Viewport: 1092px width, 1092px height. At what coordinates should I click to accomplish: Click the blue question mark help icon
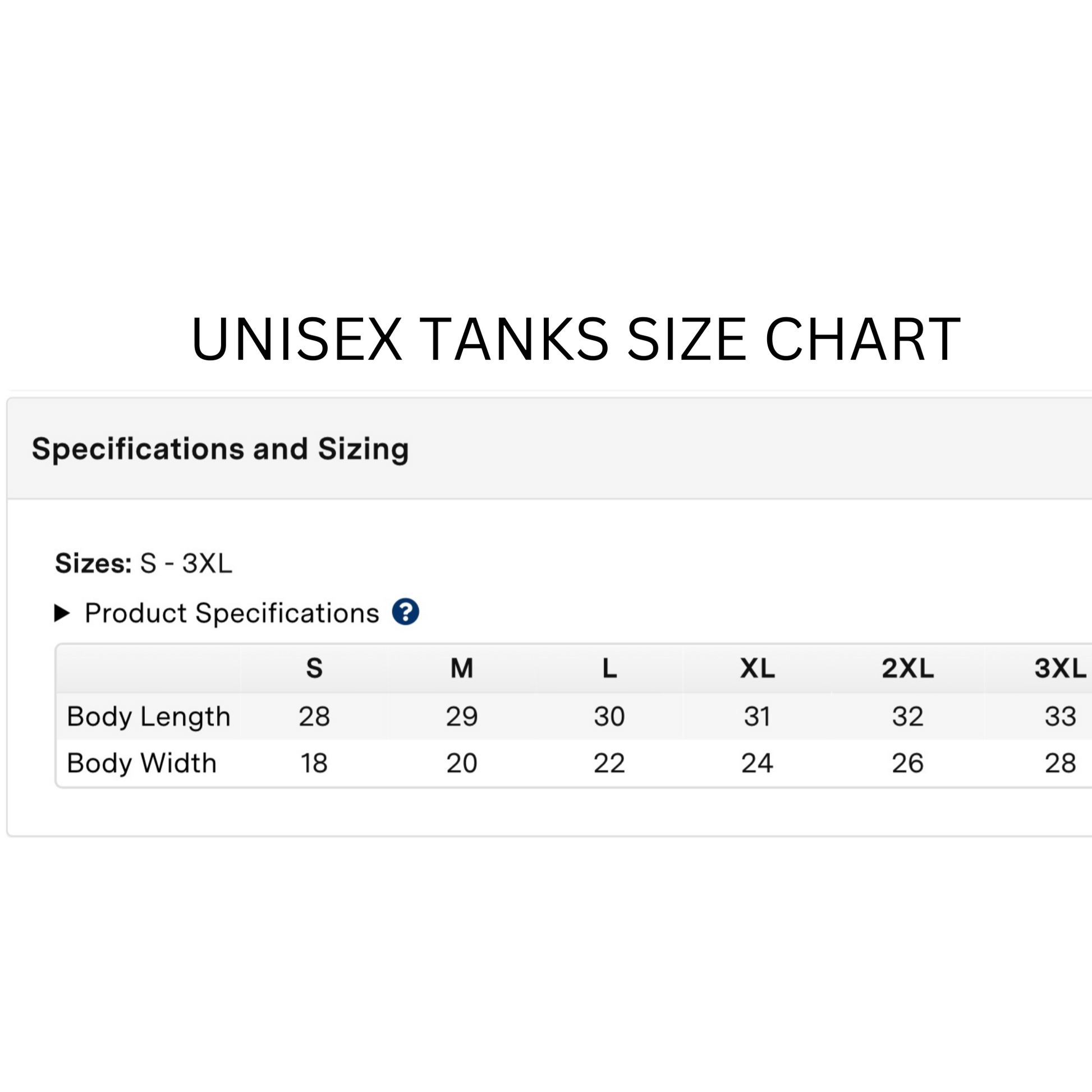tap(405, 612)
